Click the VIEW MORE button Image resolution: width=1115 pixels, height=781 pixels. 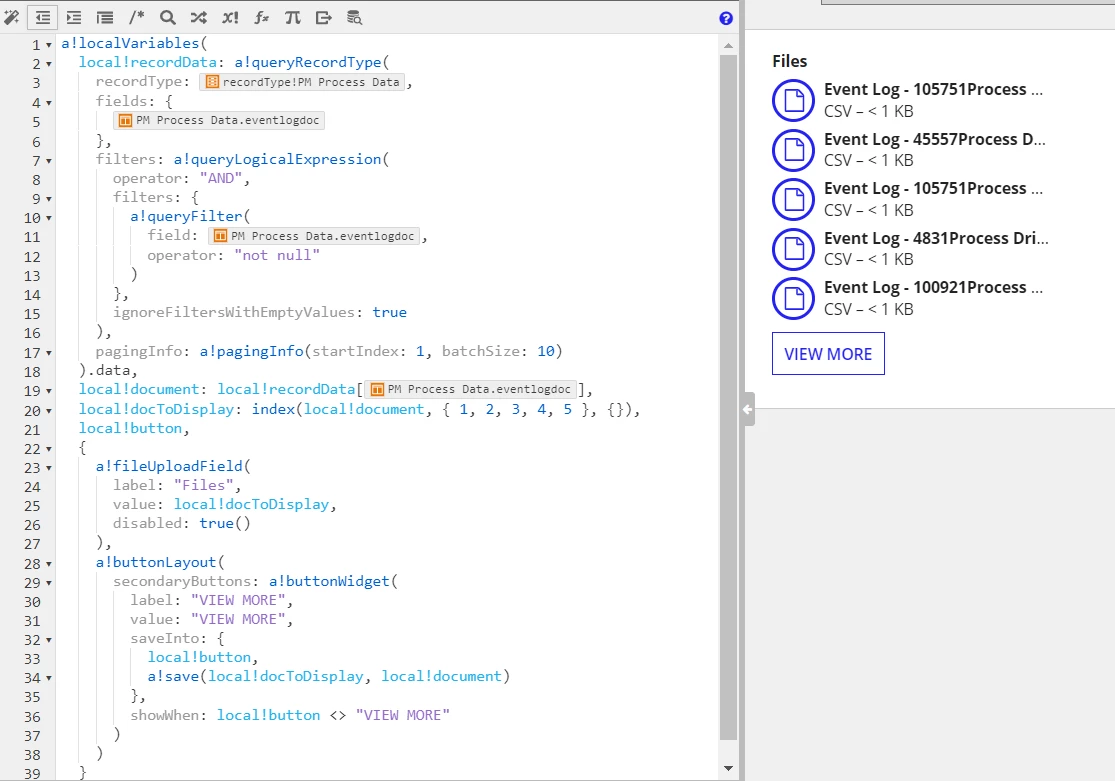tap(828, 354)
